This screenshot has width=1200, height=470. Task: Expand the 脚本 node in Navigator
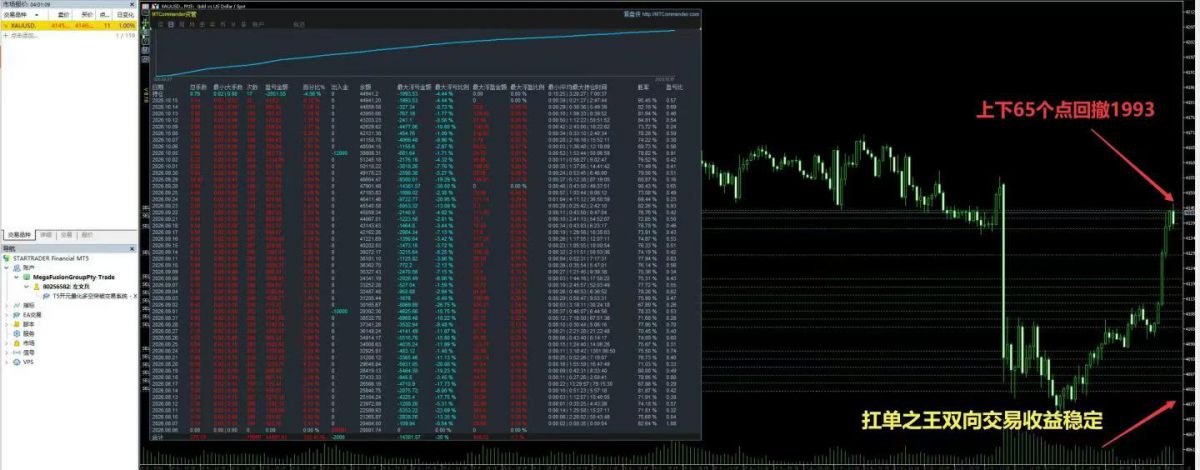click(x=7, y=324)
